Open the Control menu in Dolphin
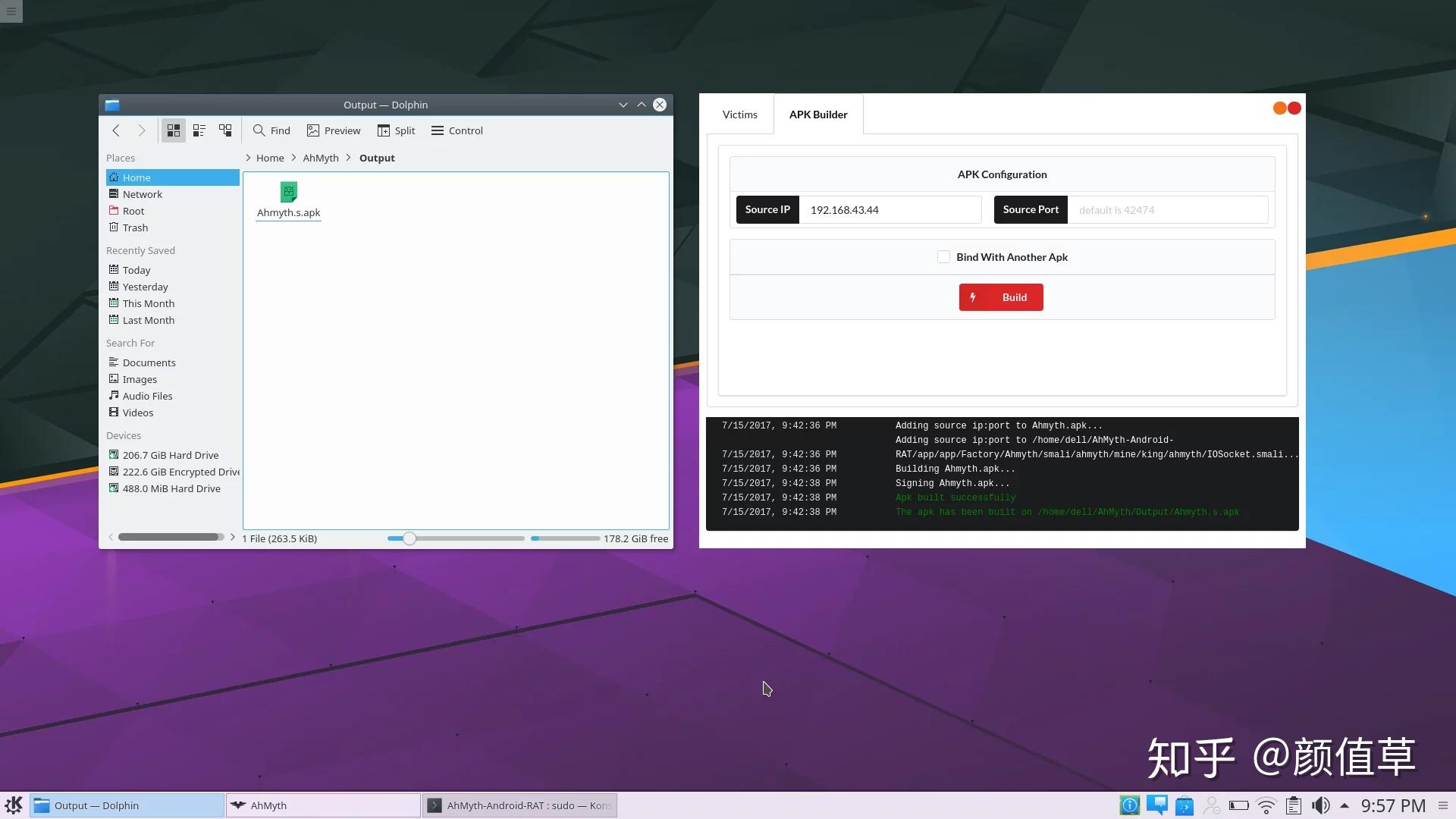This screenshot has height=819, width=1456. click(x=457, y=130)
